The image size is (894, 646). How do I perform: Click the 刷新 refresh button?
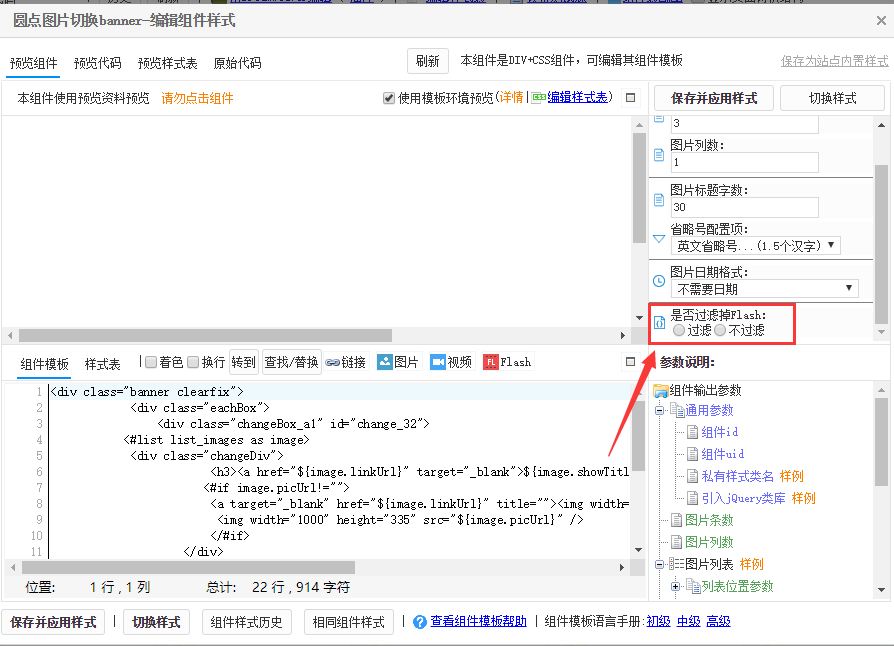tap(427, 61)
